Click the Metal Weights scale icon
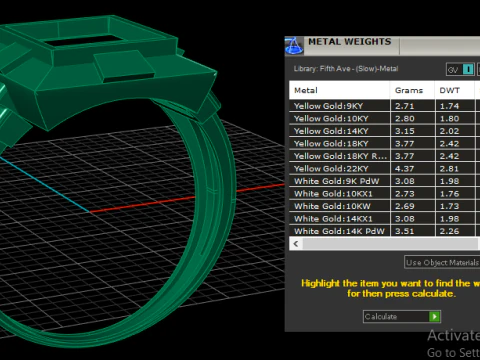This screenshot has width=480, height=360. point(294,46)
